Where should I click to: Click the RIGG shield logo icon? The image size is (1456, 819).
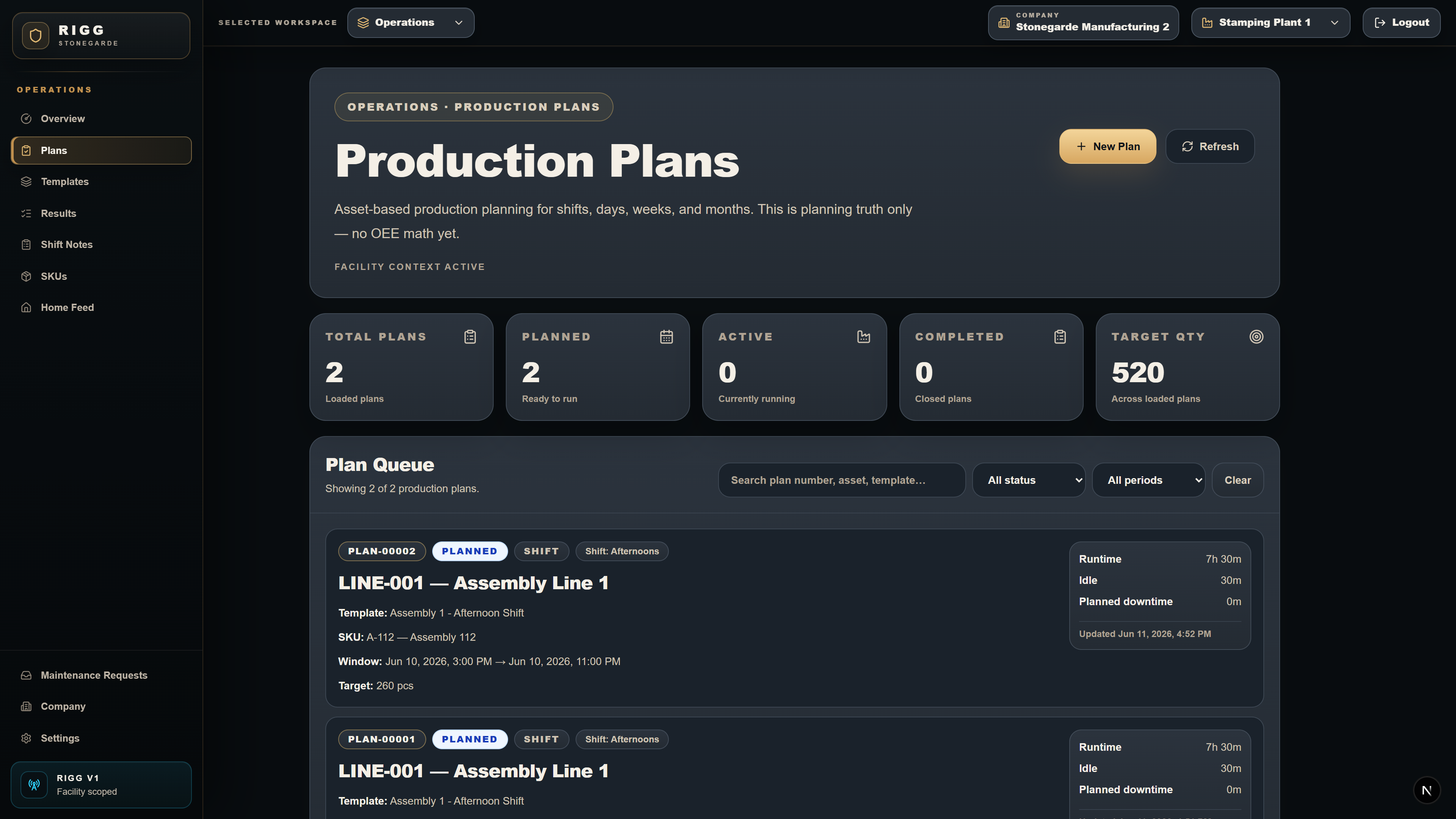[36, 36]
